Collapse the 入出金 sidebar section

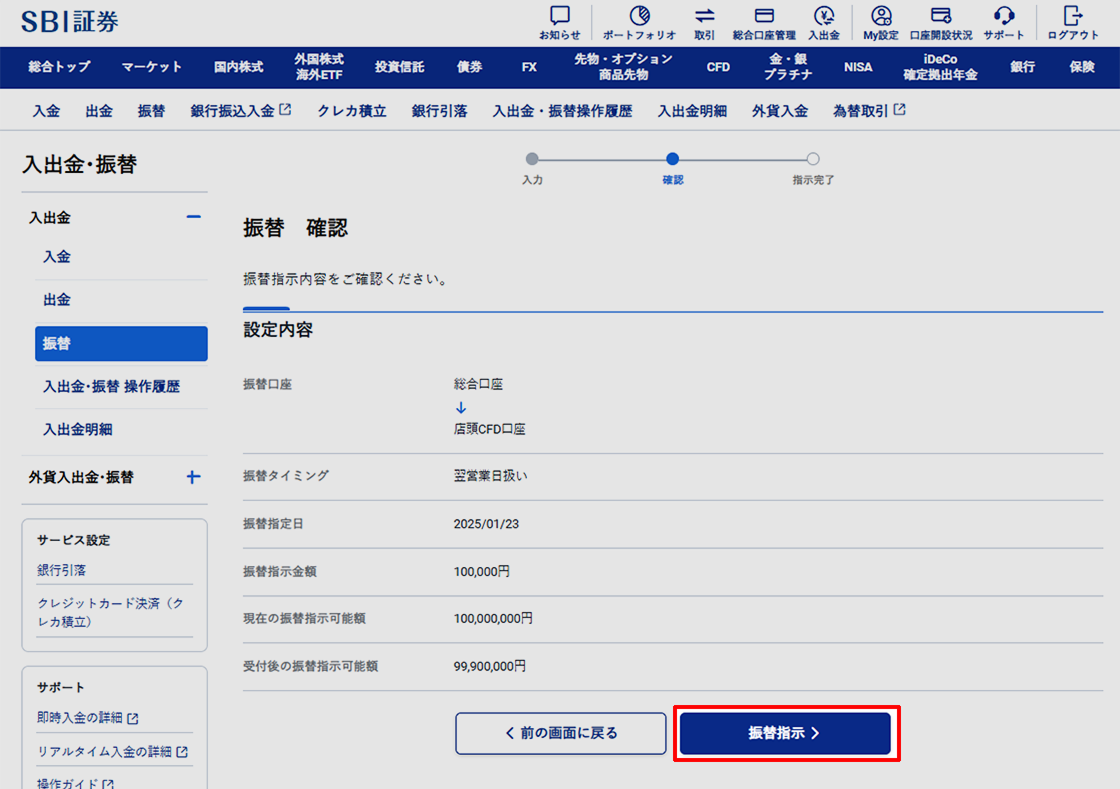tap(194, 217)
